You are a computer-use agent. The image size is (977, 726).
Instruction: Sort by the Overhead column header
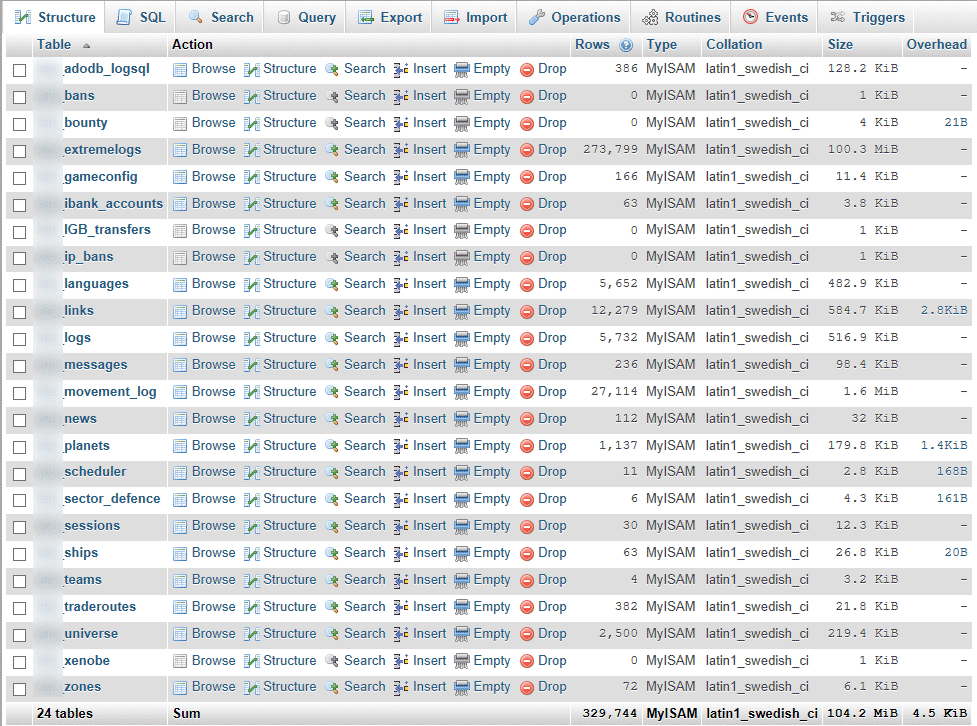point(936,44)
